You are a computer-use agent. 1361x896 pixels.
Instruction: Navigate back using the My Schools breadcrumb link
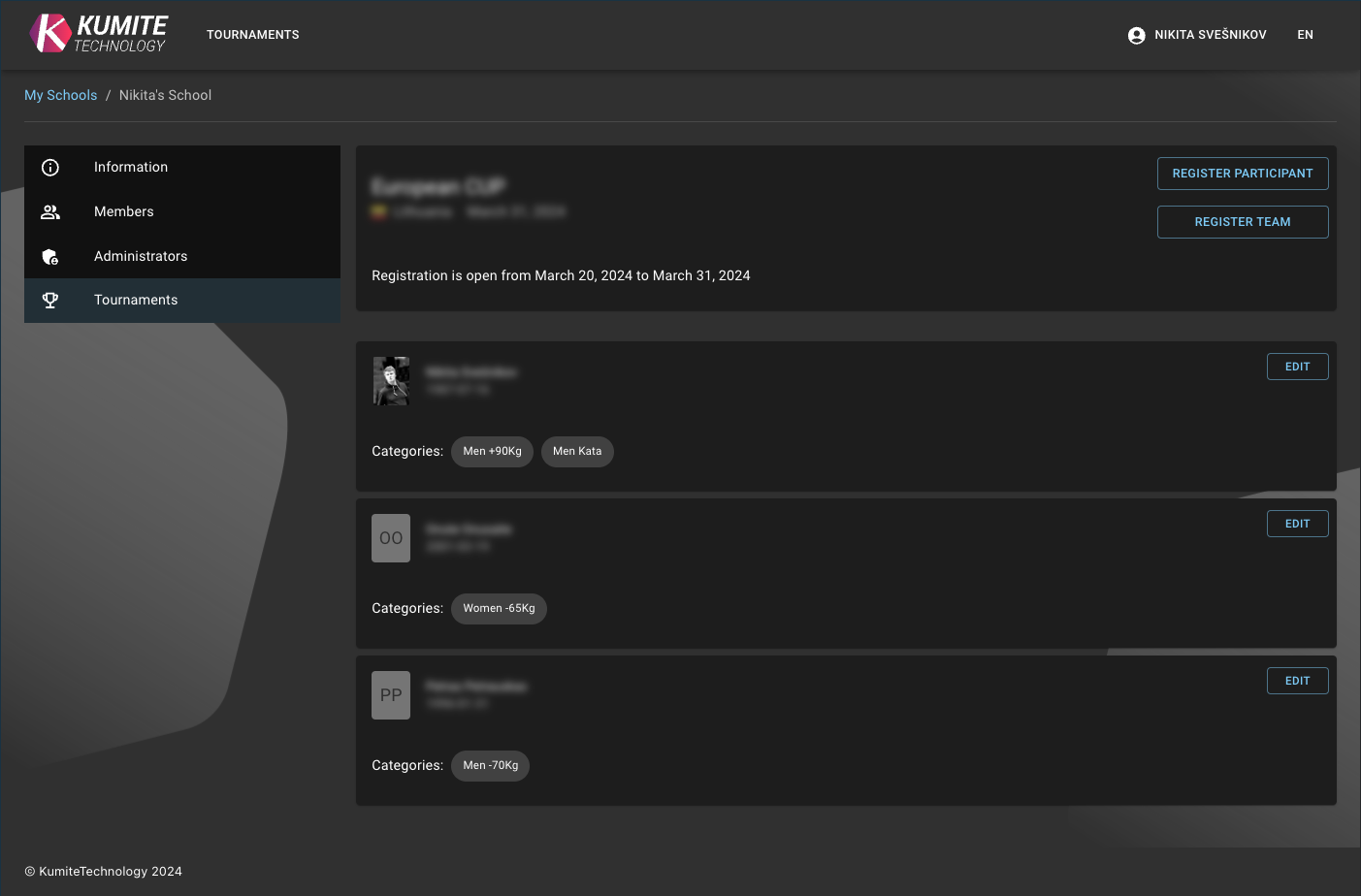pos(61,95)
